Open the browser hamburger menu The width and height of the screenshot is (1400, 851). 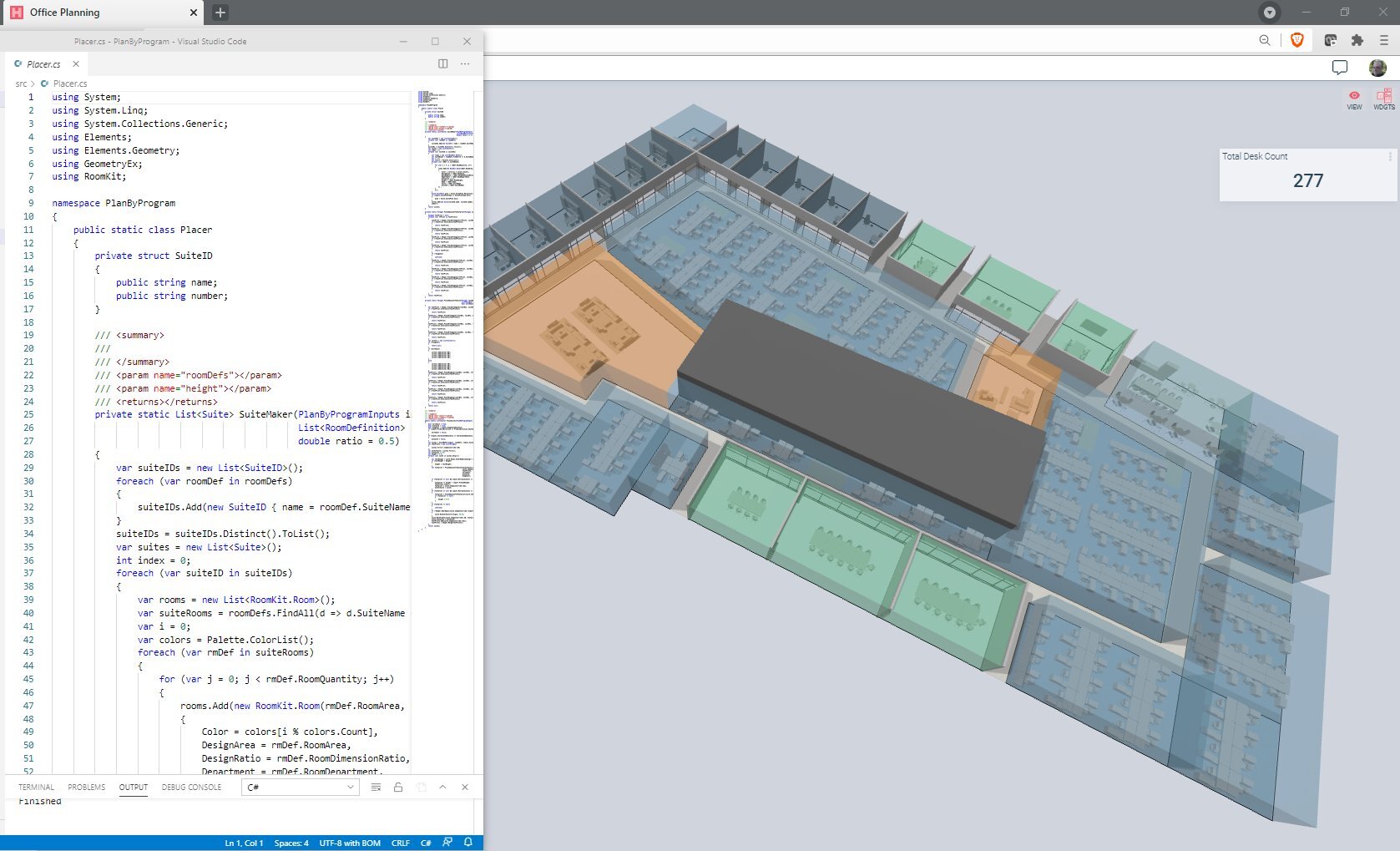pos(1383,40)
